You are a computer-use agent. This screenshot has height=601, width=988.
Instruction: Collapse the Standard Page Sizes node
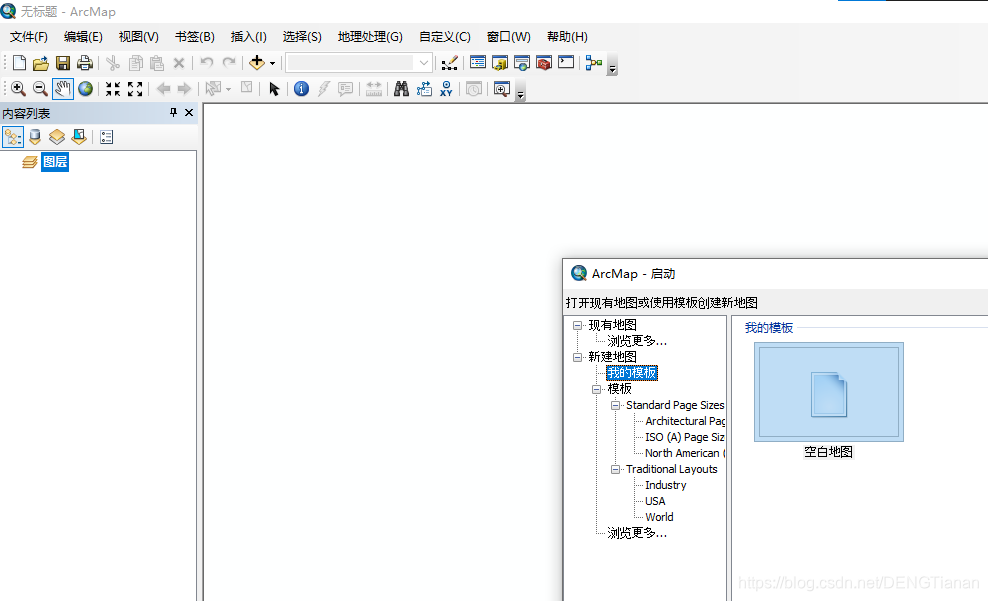pyautogui.click(x=616, y=405)
